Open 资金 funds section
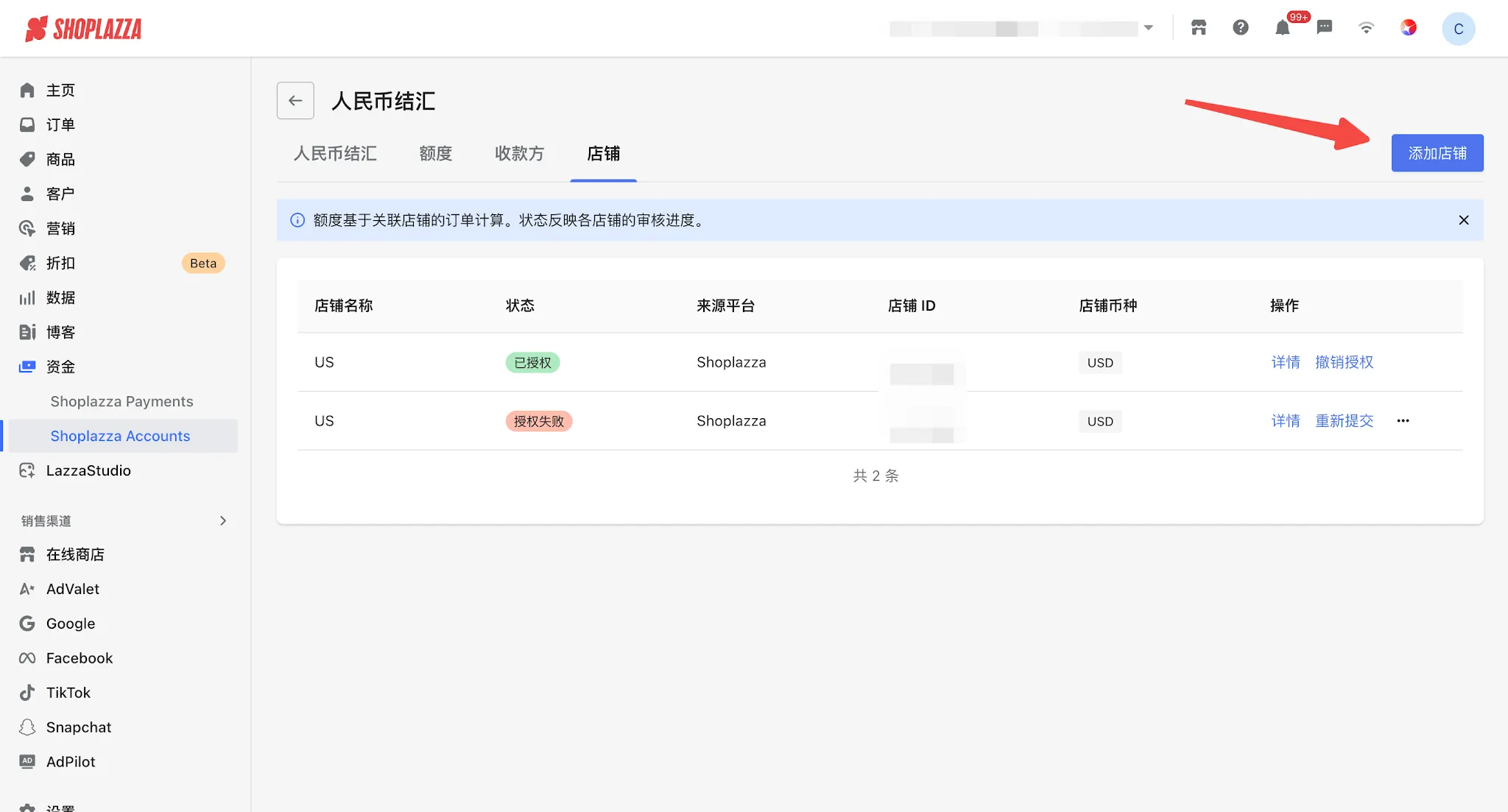This screenshot has width=1508, height=812. 61,367
